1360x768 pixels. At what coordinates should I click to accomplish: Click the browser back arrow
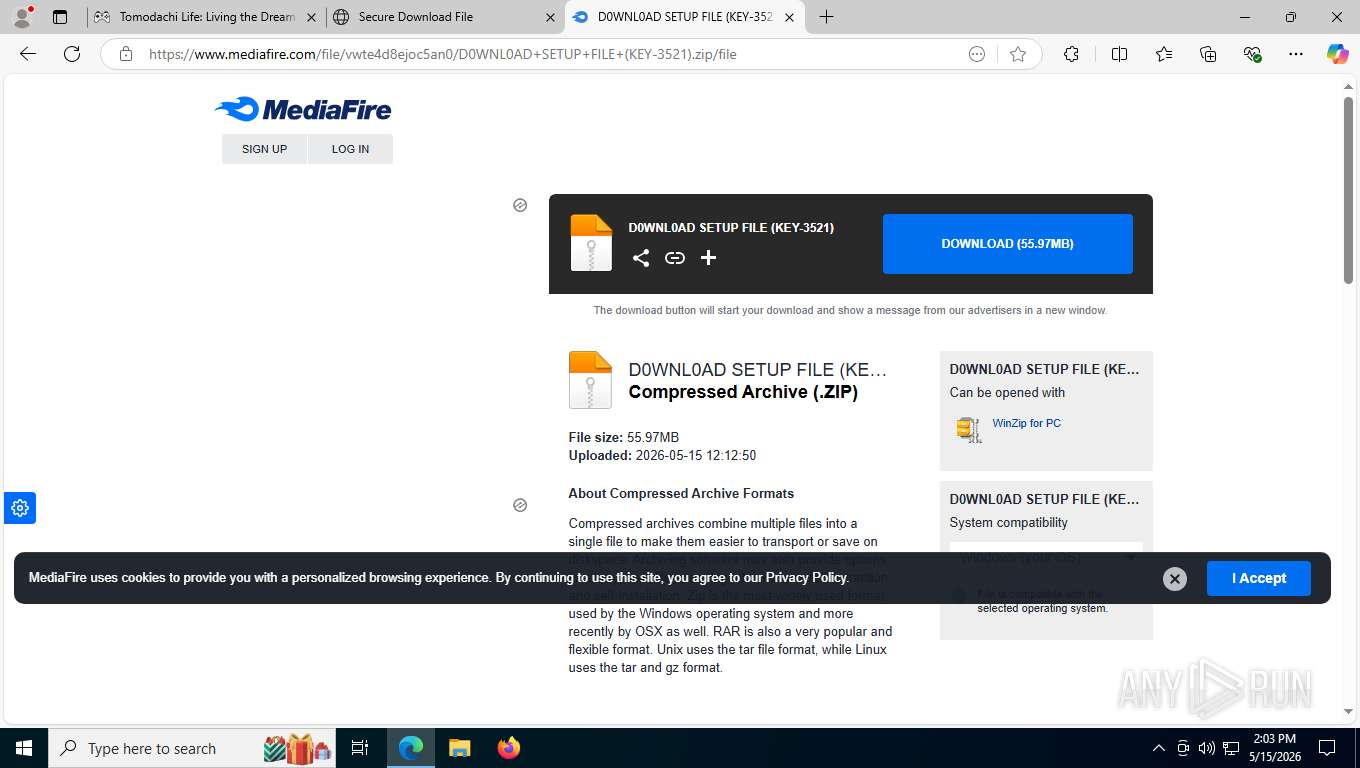[28, 54]
